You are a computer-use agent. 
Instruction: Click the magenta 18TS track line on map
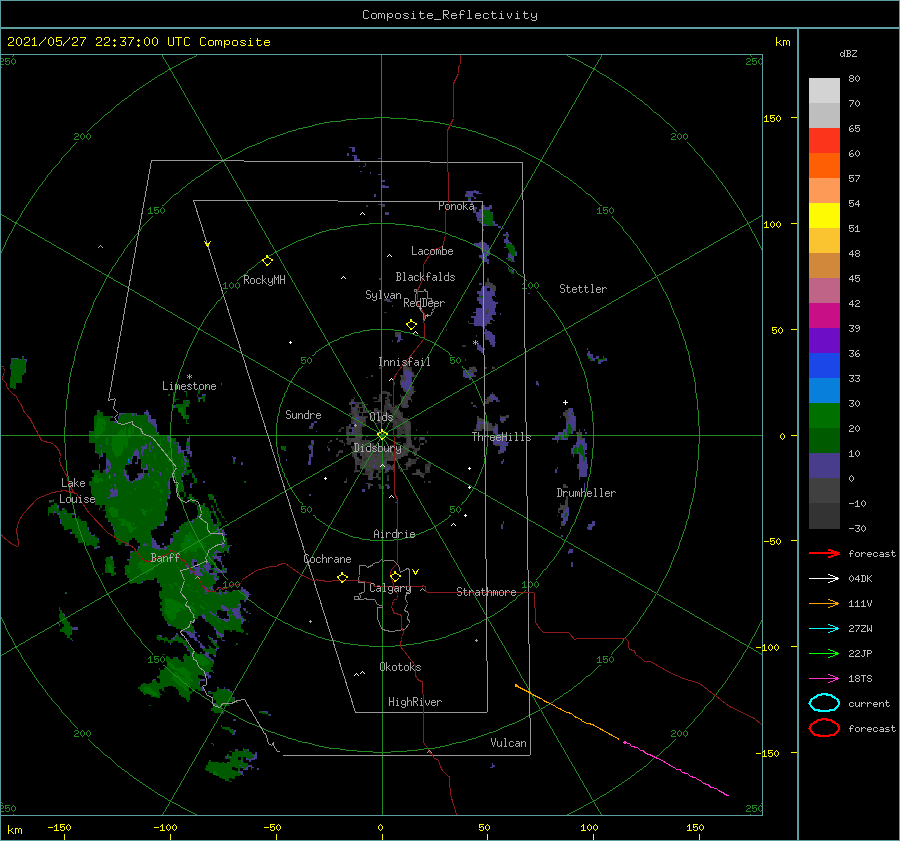(676, 769)
